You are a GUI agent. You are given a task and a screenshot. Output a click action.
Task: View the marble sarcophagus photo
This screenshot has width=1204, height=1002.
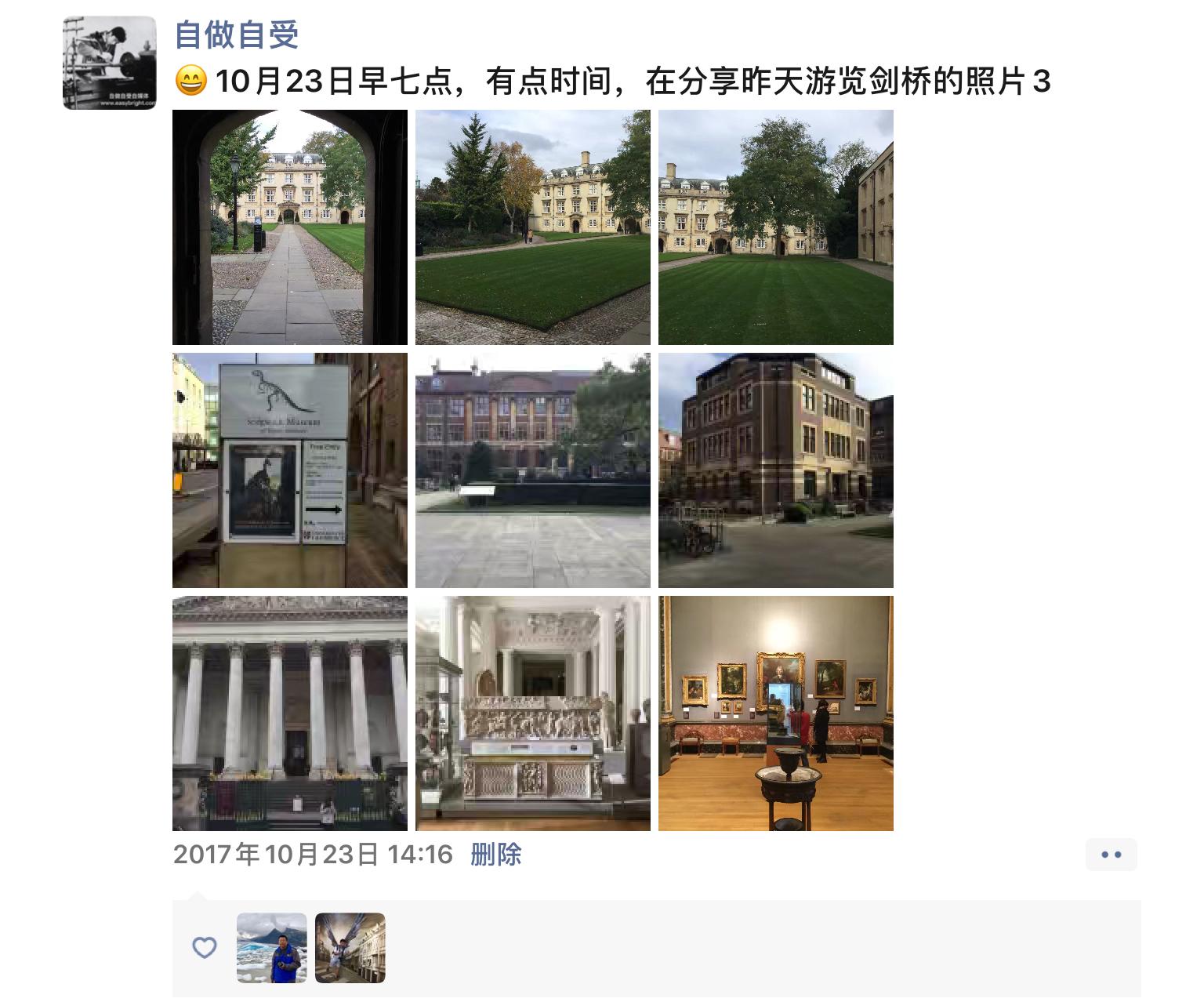533,713
